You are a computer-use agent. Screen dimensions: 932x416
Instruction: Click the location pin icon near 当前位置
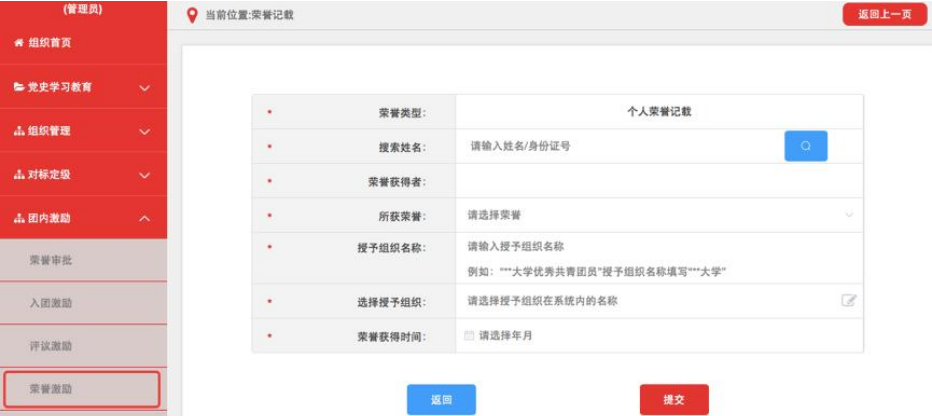(x=193, y=15)
